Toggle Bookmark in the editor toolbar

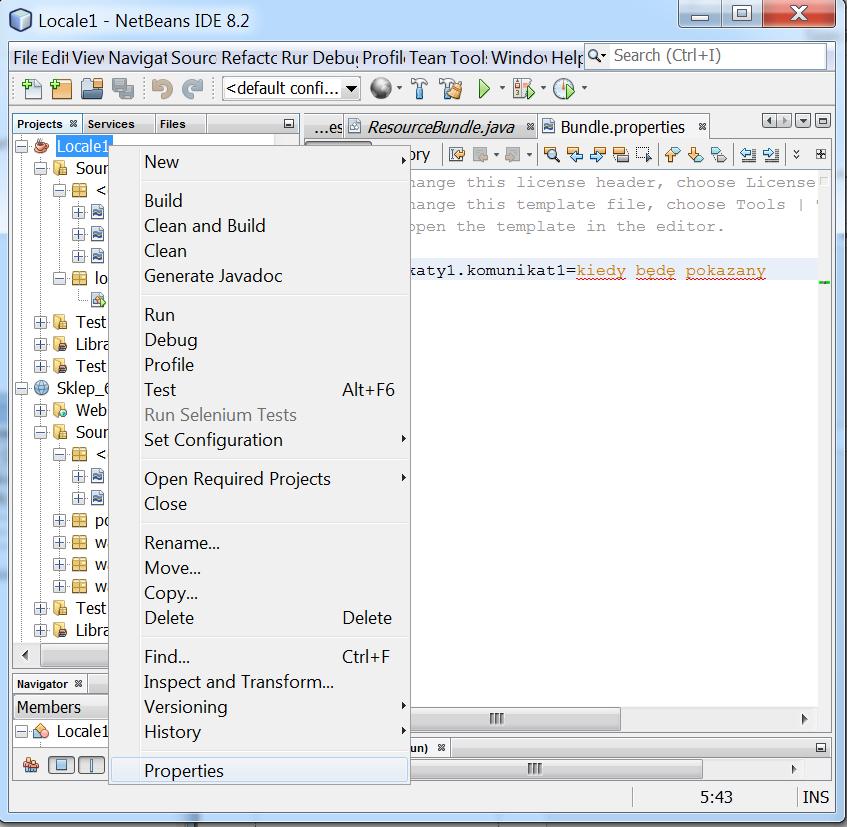click(x=718, y=155)
